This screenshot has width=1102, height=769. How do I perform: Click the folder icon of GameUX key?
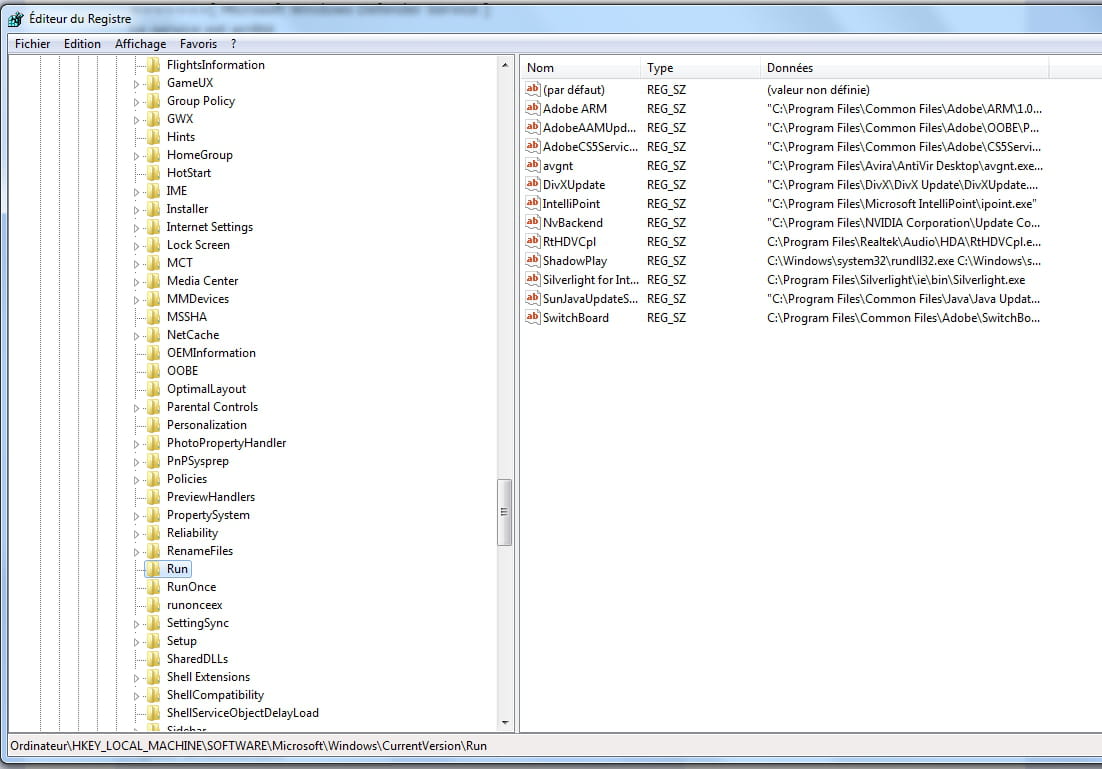click(154, 83)
